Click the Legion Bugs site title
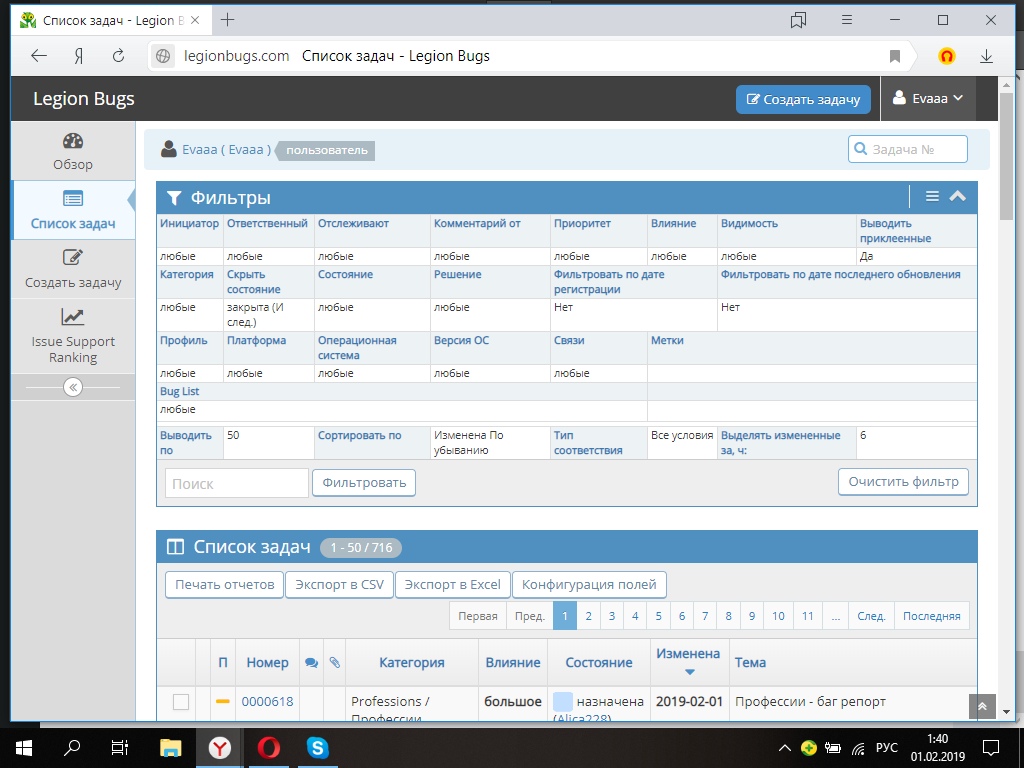Image resolution: width=1024 pixels, height=768 pixels. pos(84,99)
